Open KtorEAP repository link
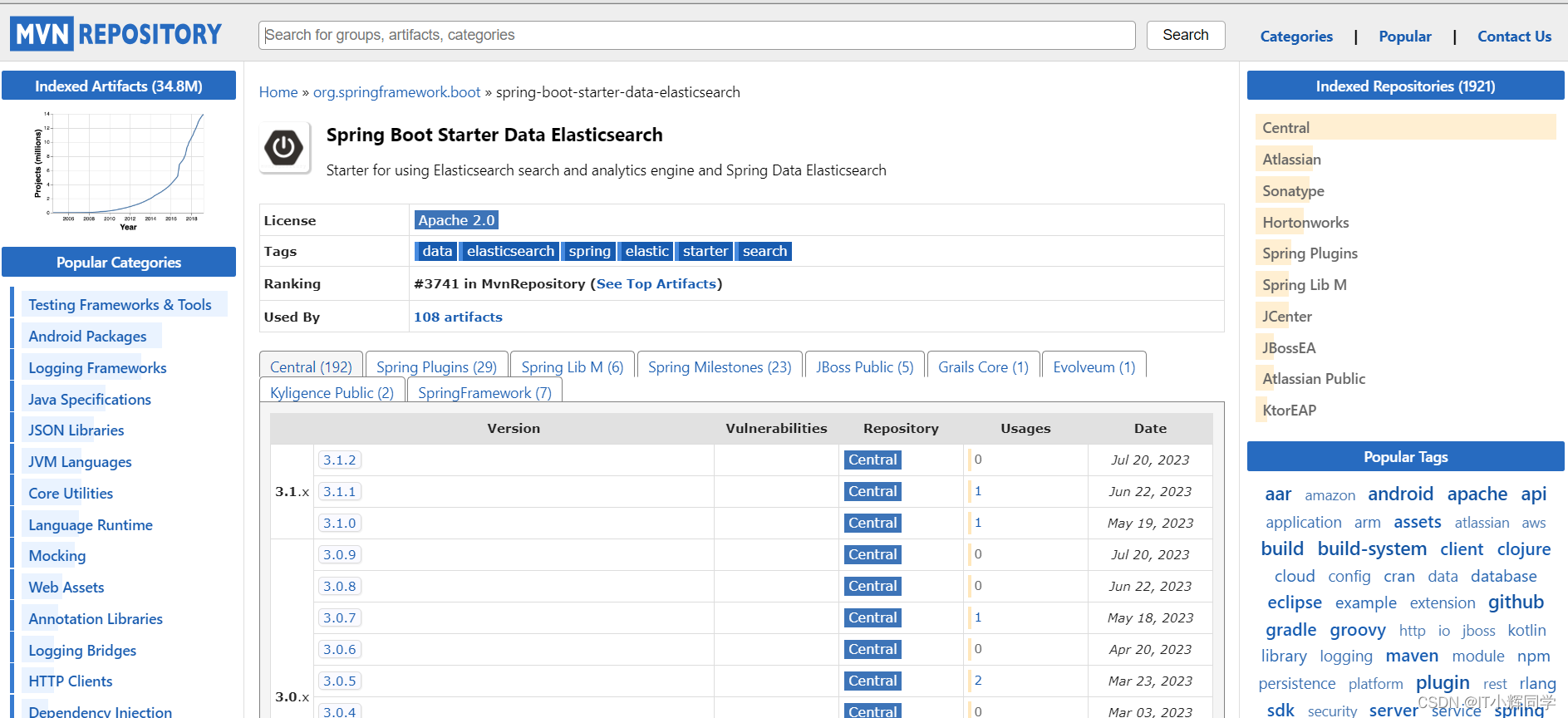 click(x=1289, y=411)
